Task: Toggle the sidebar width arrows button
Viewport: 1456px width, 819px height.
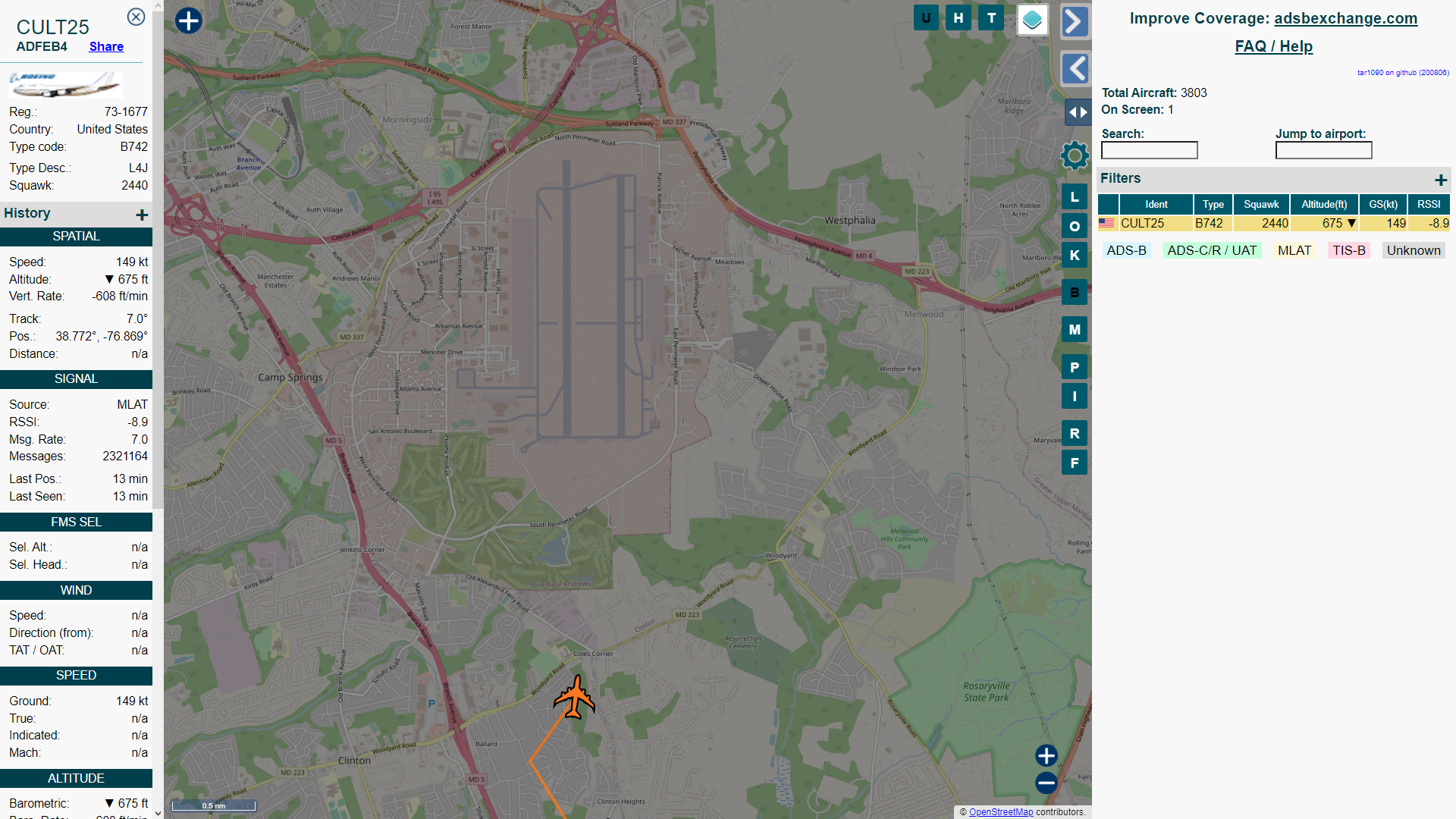Action: (x=1078, y=112)
